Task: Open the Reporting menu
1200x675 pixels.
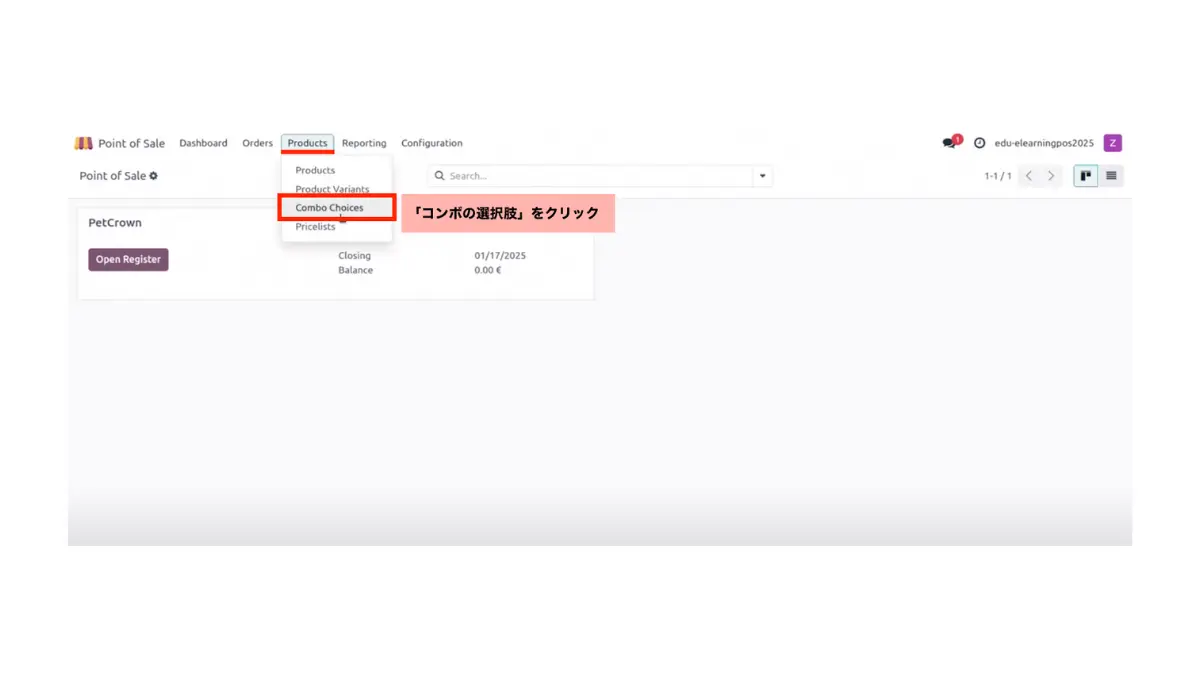Action: (364, 143)
